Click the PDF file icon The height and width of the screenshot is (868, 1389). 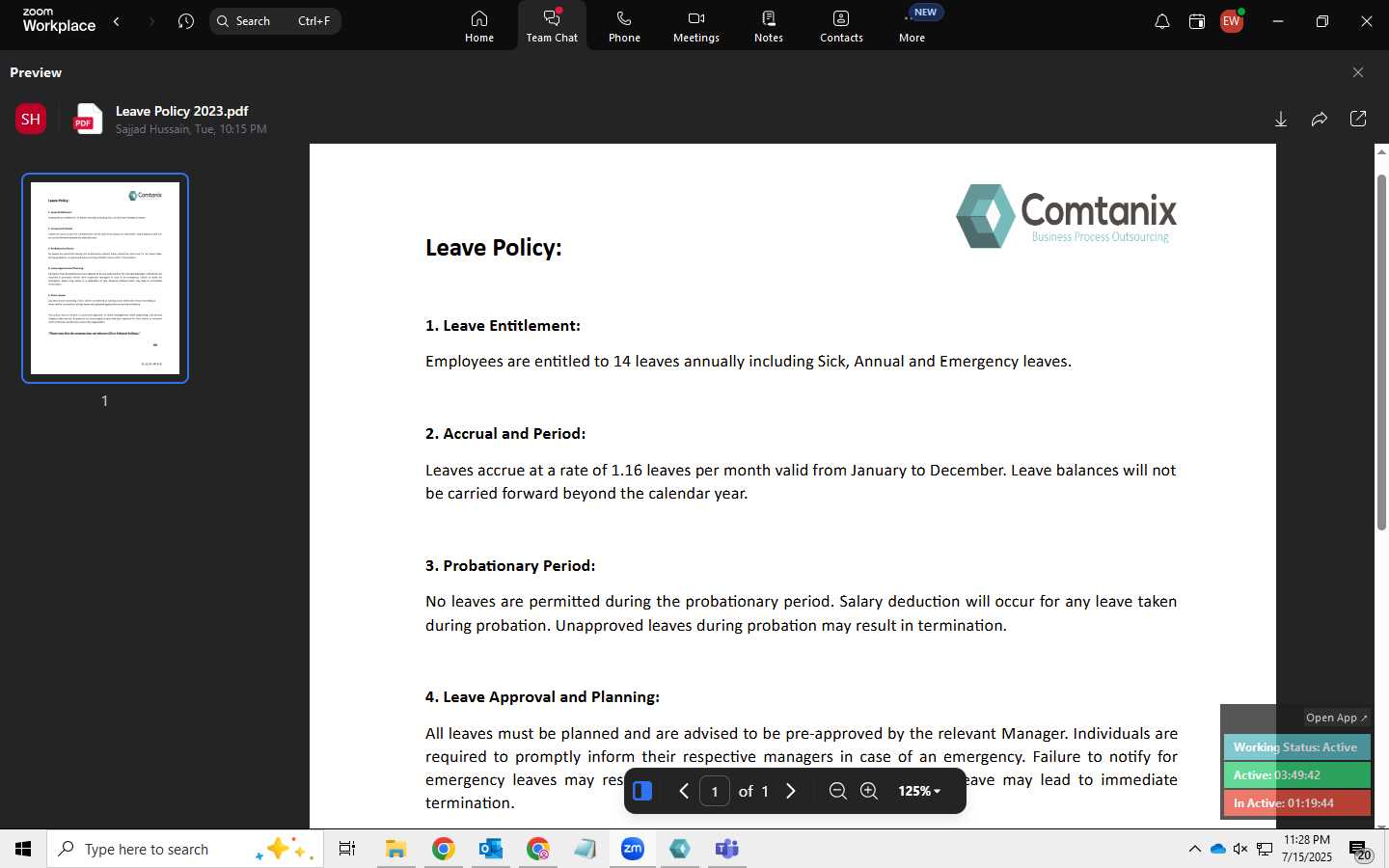(x=88, y=119)
